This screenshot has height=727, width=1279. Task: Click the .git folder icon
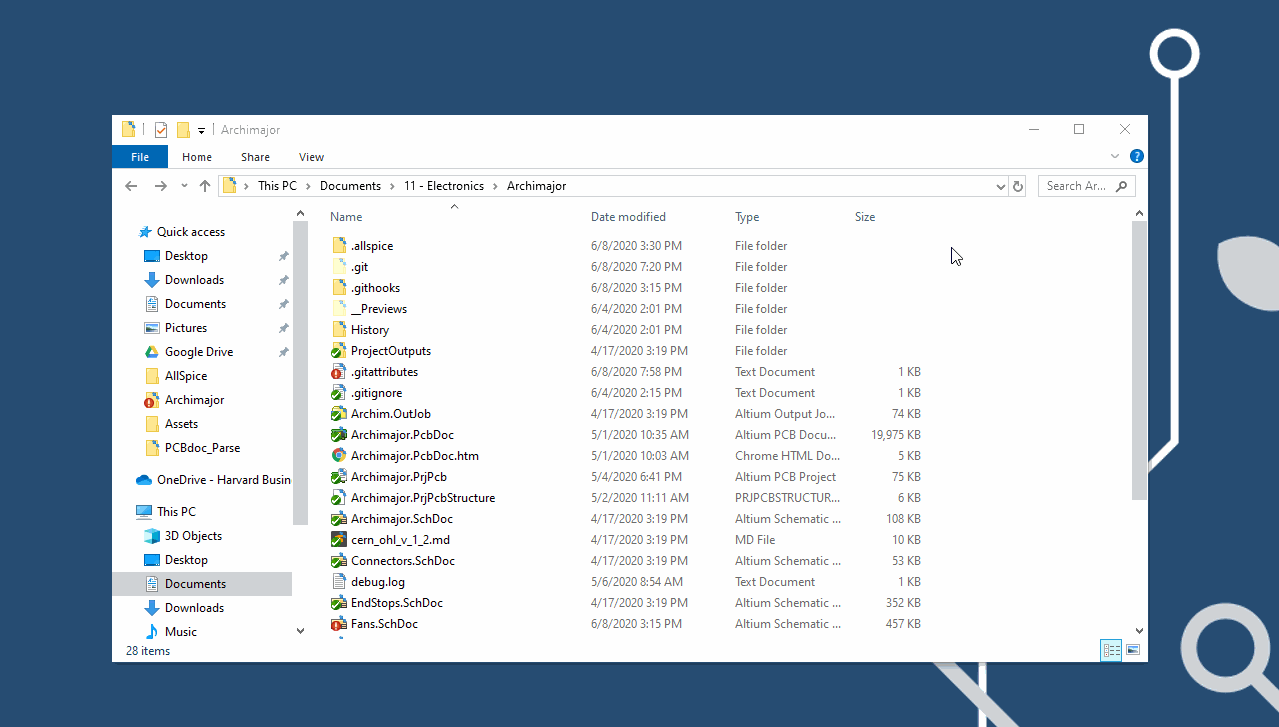tap(339, 267)
